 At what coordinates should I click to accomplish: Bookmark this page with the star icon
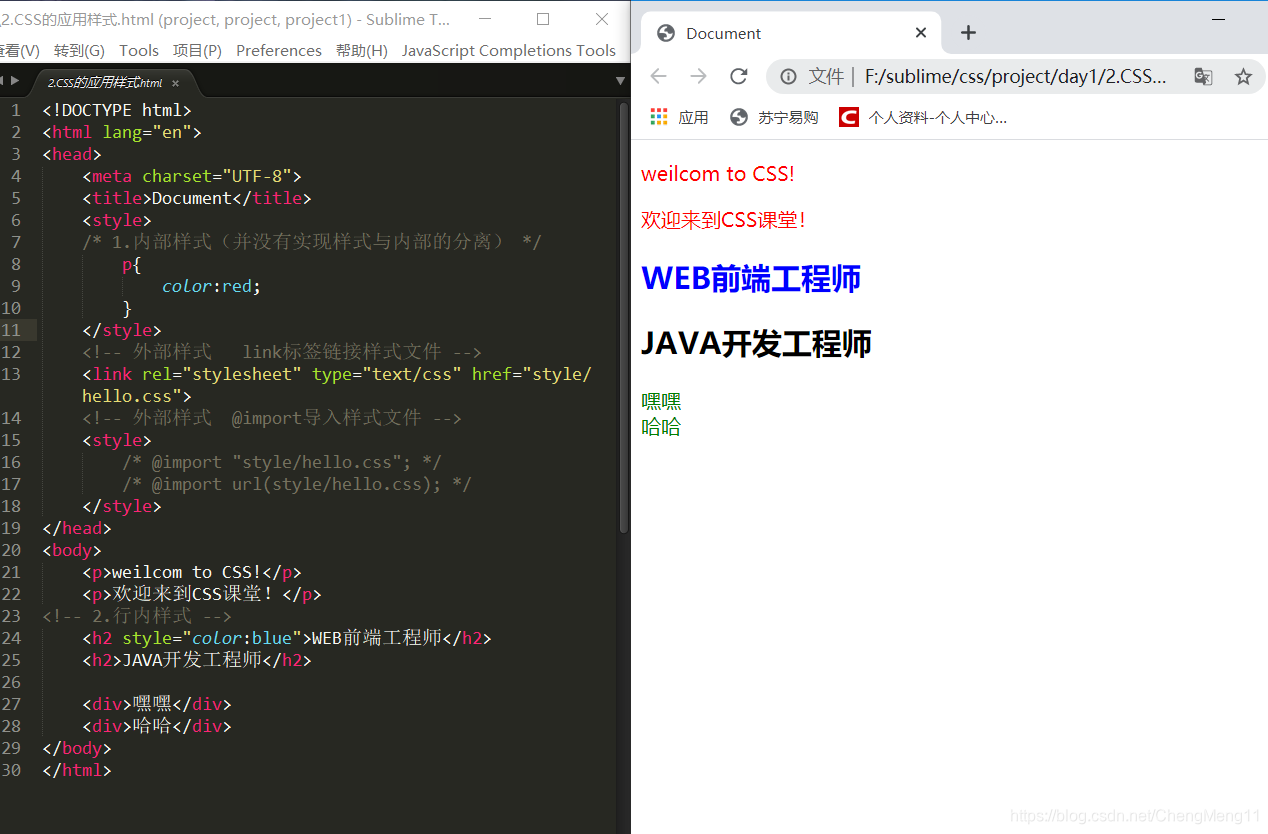pyautogui.click(x=1243, y=76)
